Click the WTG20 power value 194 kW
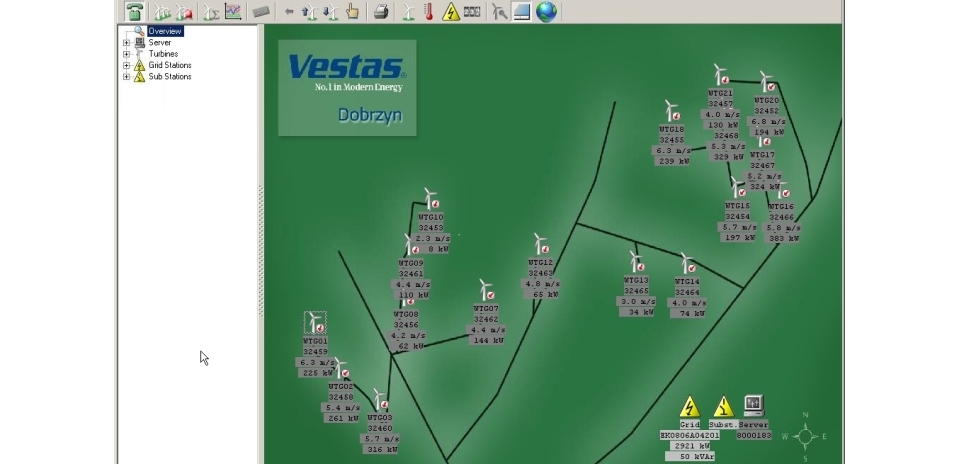The height and width of the screenshot is (464, 959). [x=766, y=132]
